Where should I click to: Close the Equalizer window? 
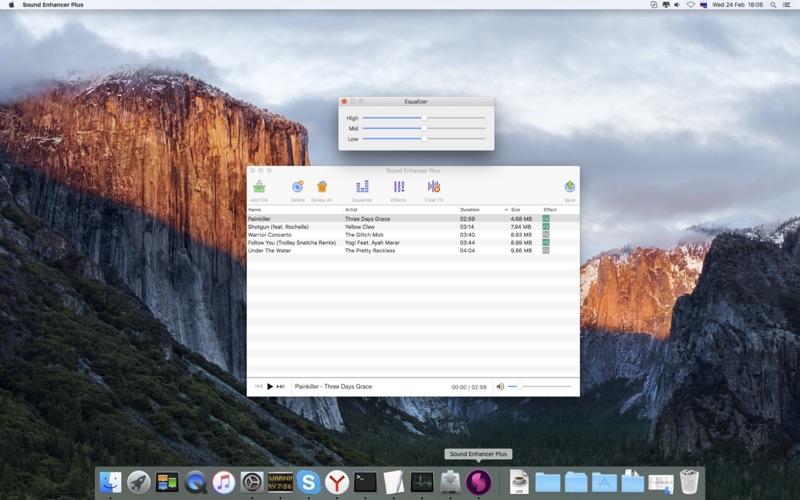pyautogui.click(x=344, y=102)
